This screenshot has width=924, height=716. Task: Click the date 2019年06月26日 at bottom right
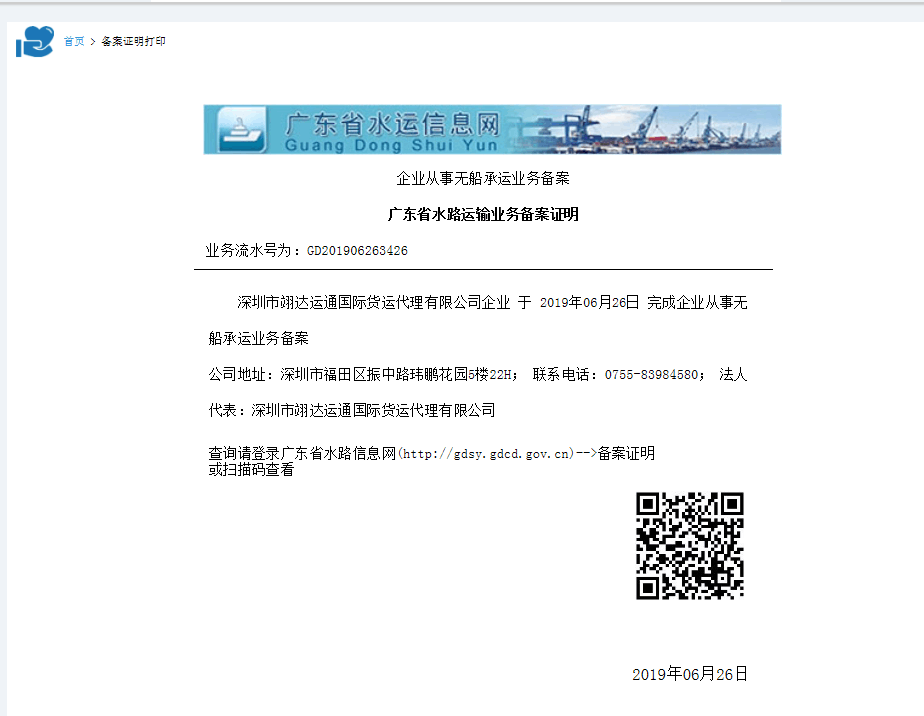(689, 674)
